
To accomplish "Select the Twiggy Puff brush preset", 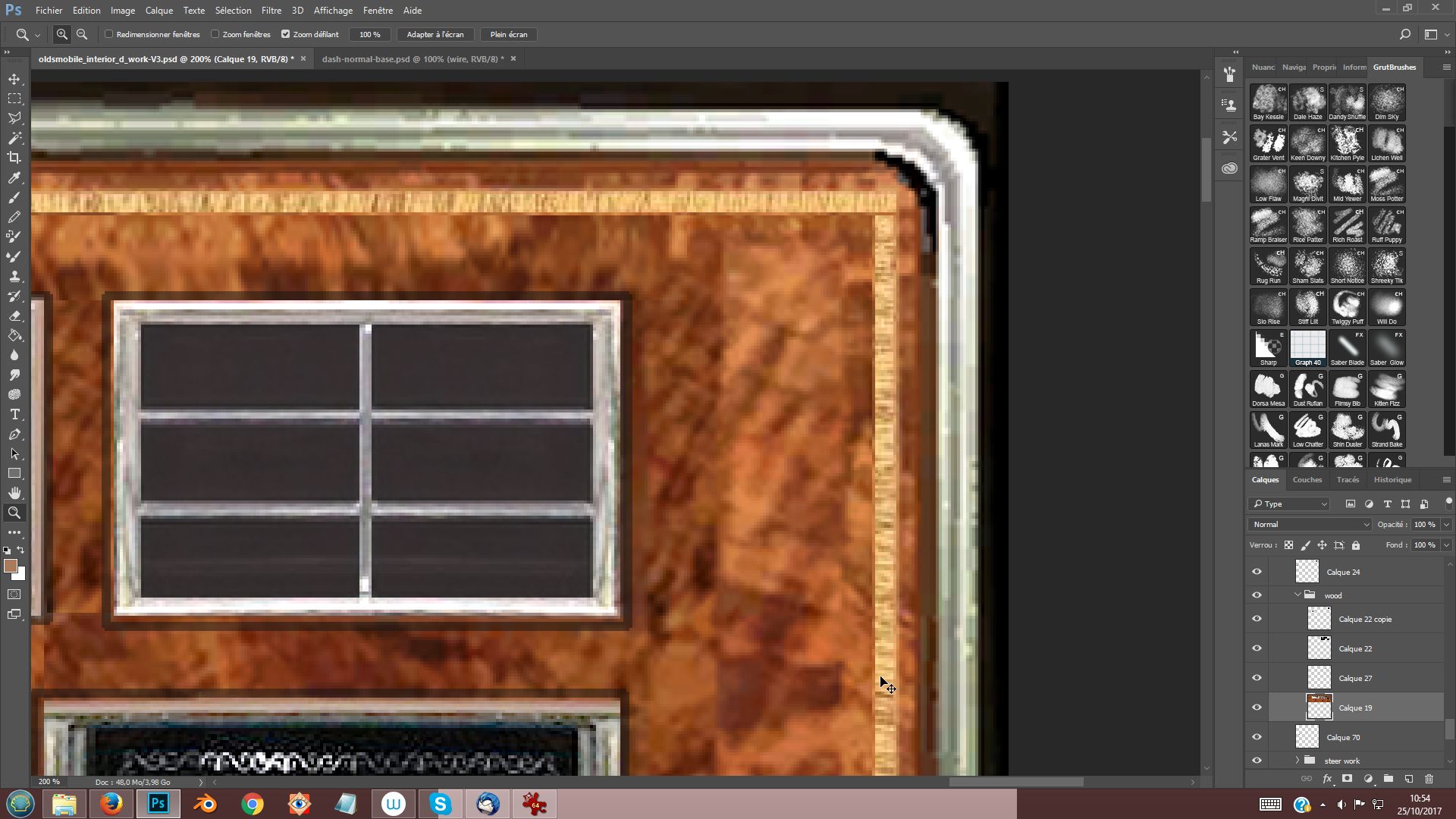I will click(1348, 307).
